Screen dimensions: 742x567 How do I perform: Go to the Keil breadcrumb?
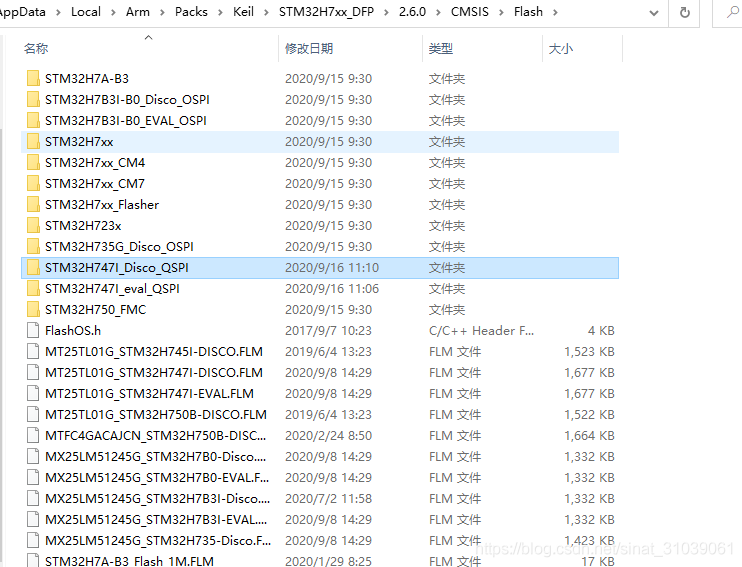click(243, 12)
